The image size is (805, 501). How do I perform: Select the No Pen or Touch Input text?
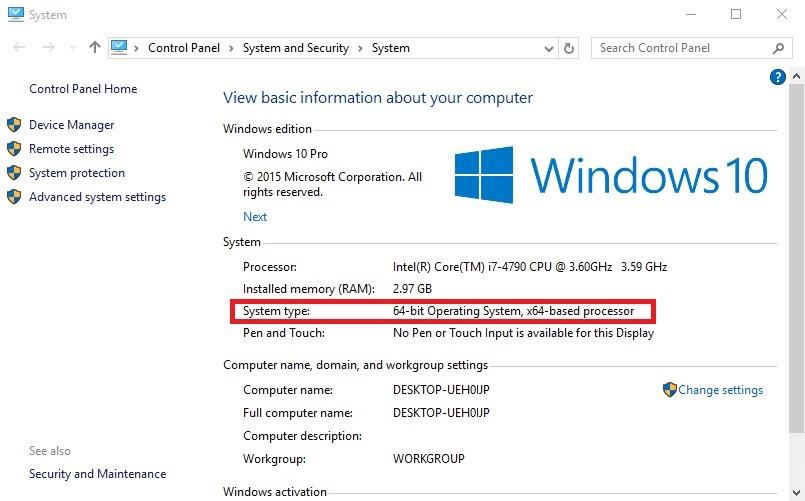click(x=523, y=333)
